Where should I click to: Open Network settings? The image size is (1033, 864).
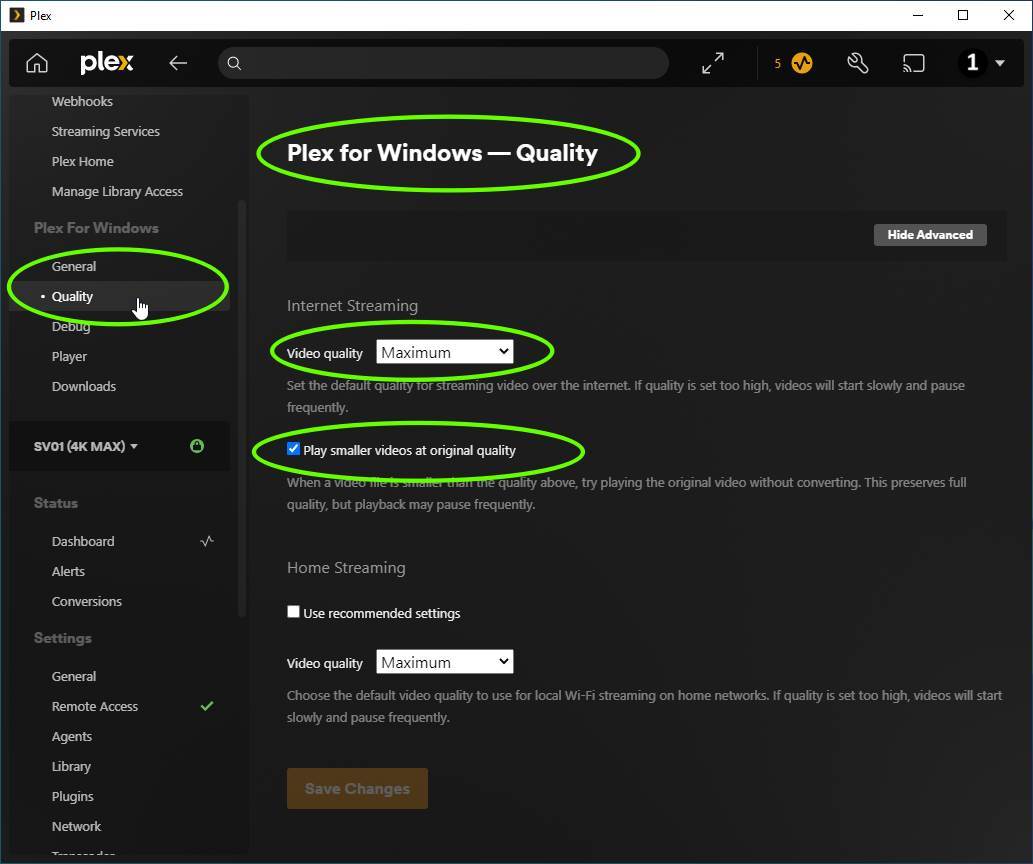[76, 826]
